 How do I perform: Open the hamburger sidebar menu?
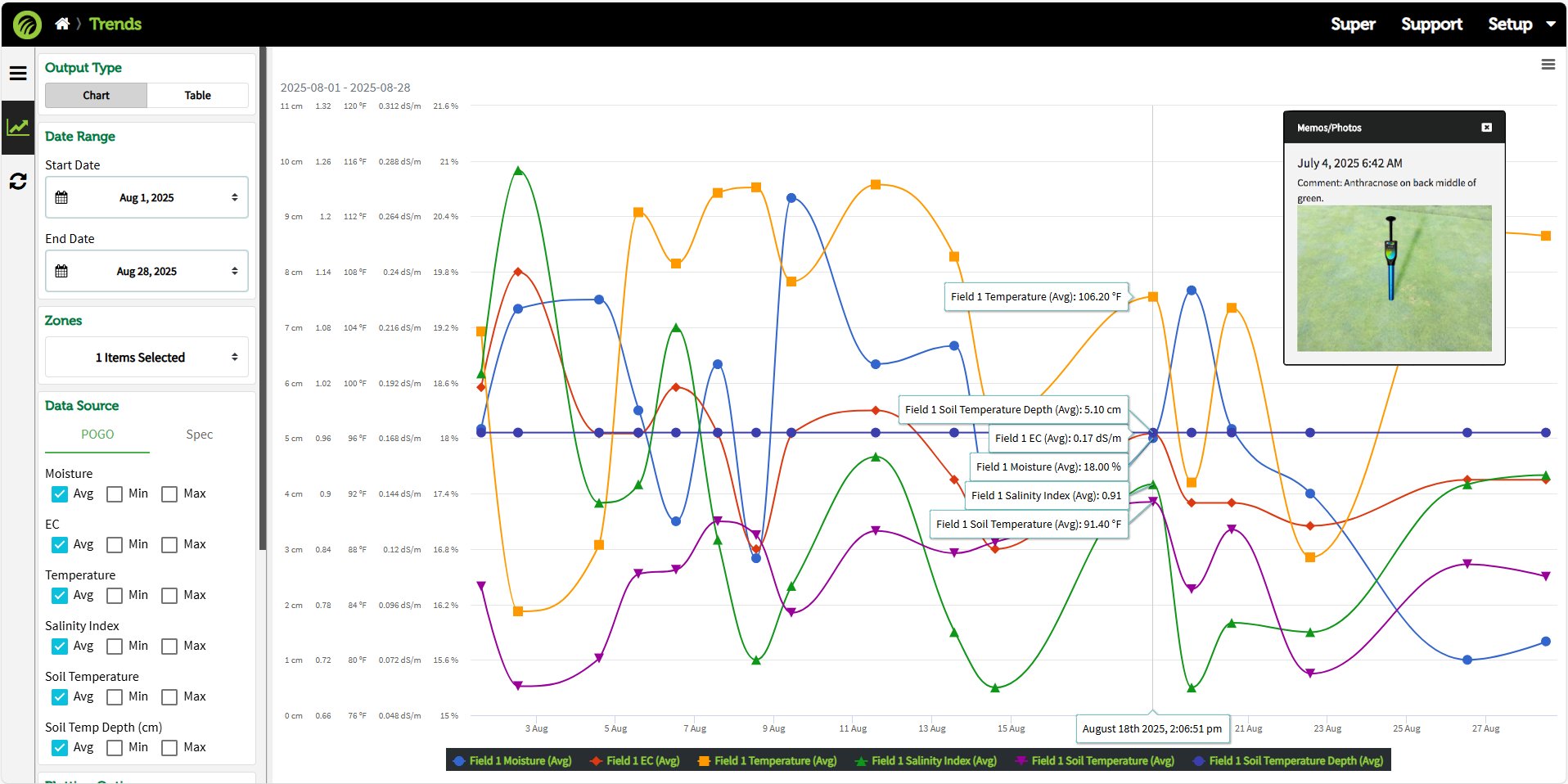pos(18,74)
